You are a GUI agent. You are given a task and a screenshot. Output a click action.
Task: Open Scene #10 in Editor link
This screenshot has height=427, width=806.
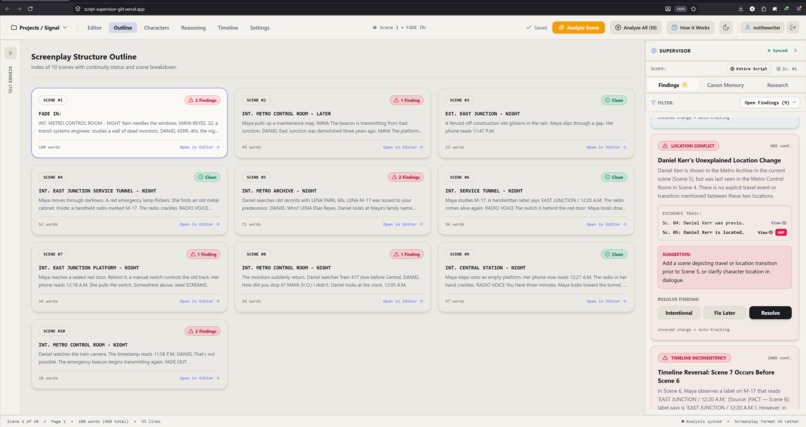(x=199, y=378)
